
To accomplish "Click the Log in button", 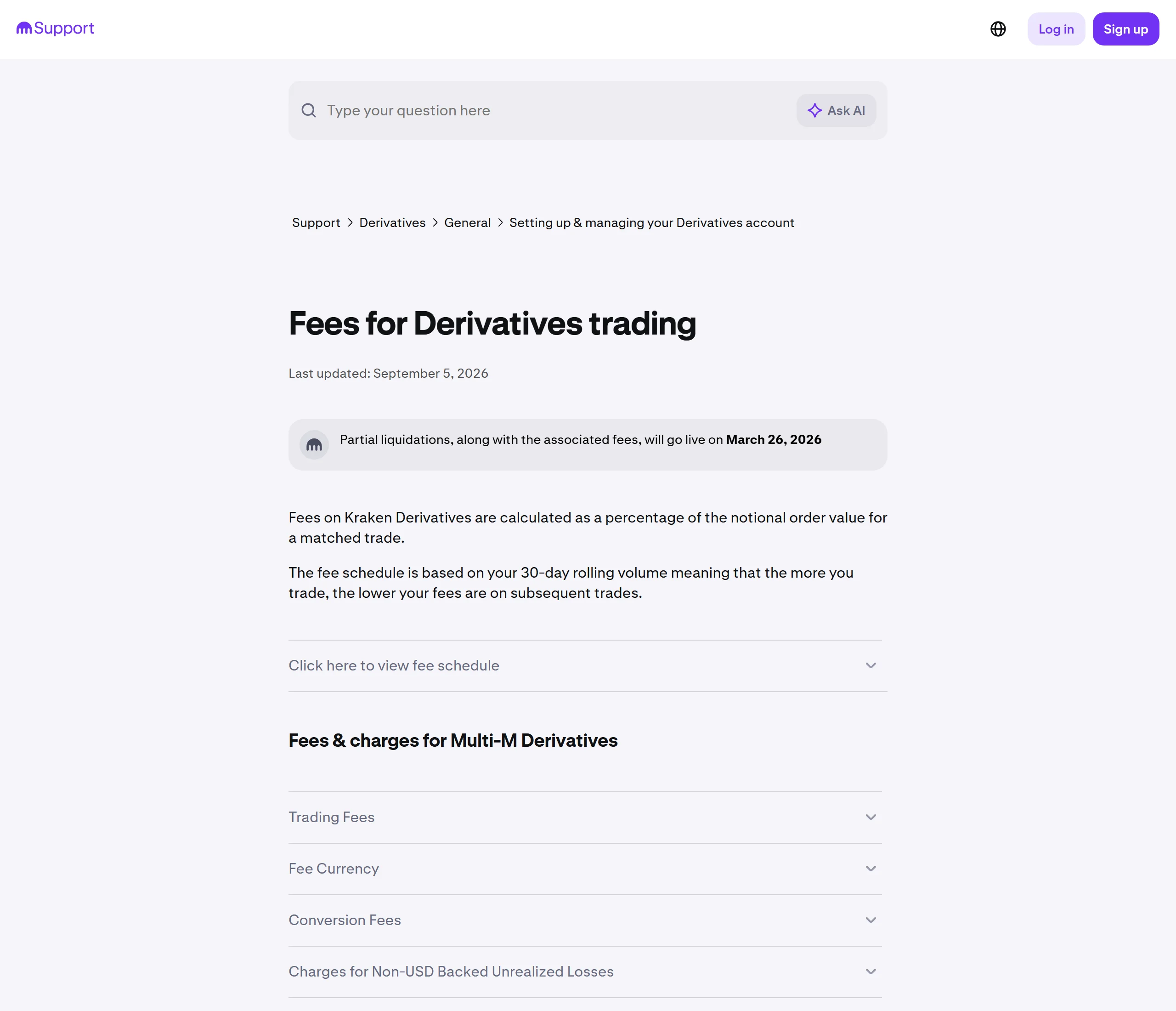I will click(1056, 29).
